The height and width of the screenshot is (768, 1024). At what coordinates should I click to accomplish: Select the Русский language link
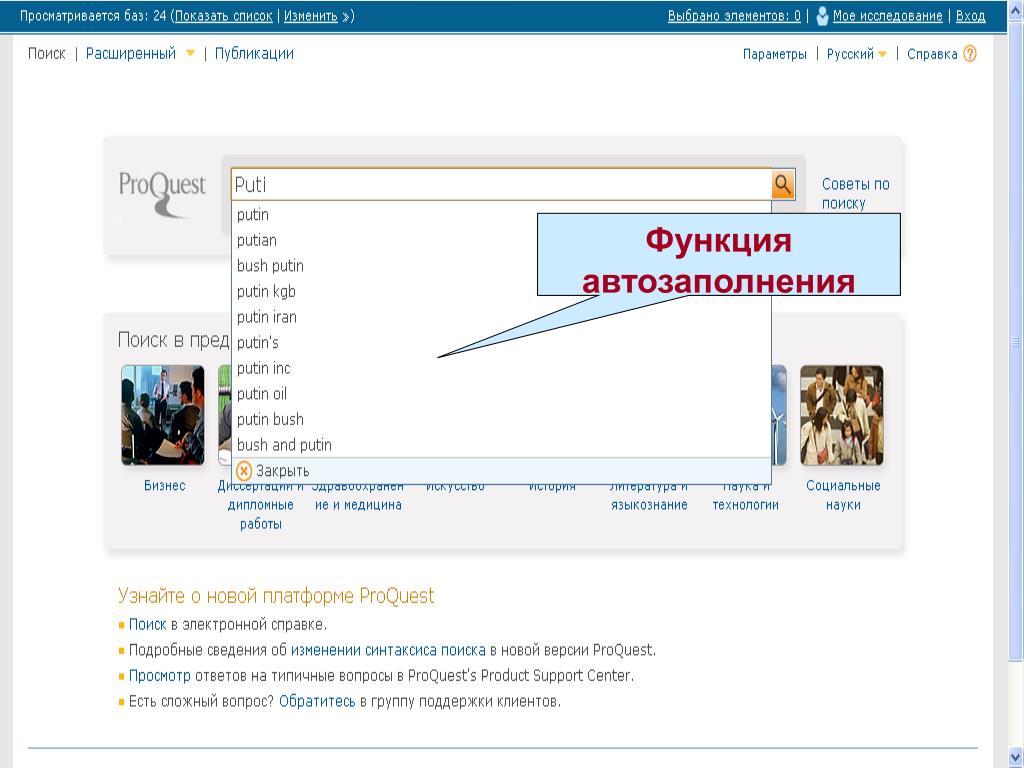coord(850,54)
